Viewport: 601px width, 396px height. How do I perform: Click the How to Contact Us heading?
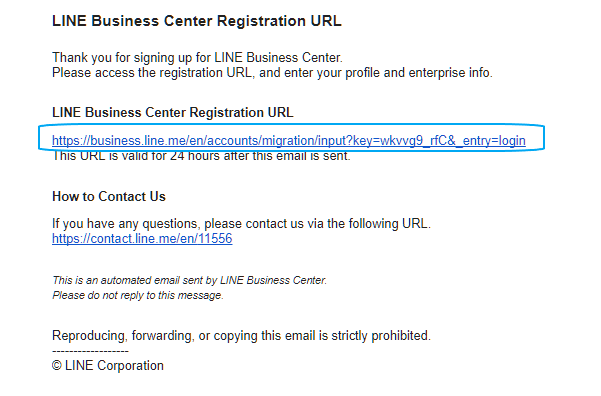[x=109, y=196]
